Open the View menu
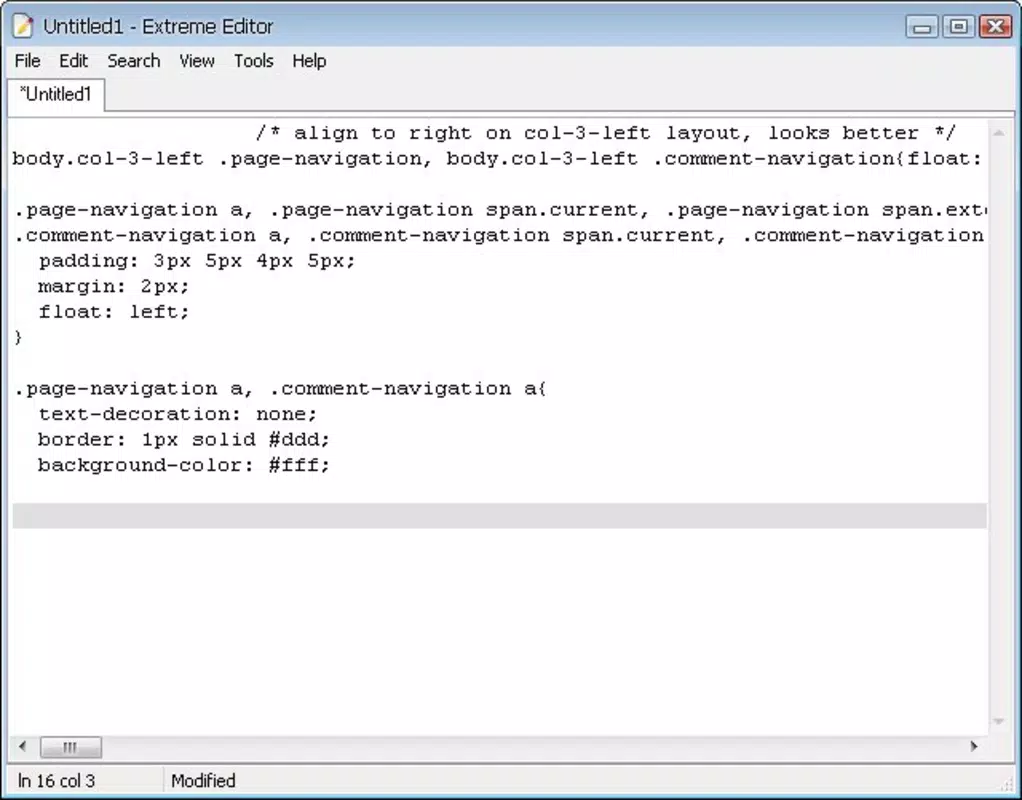The image size is (1022, 800). (197, 61)
